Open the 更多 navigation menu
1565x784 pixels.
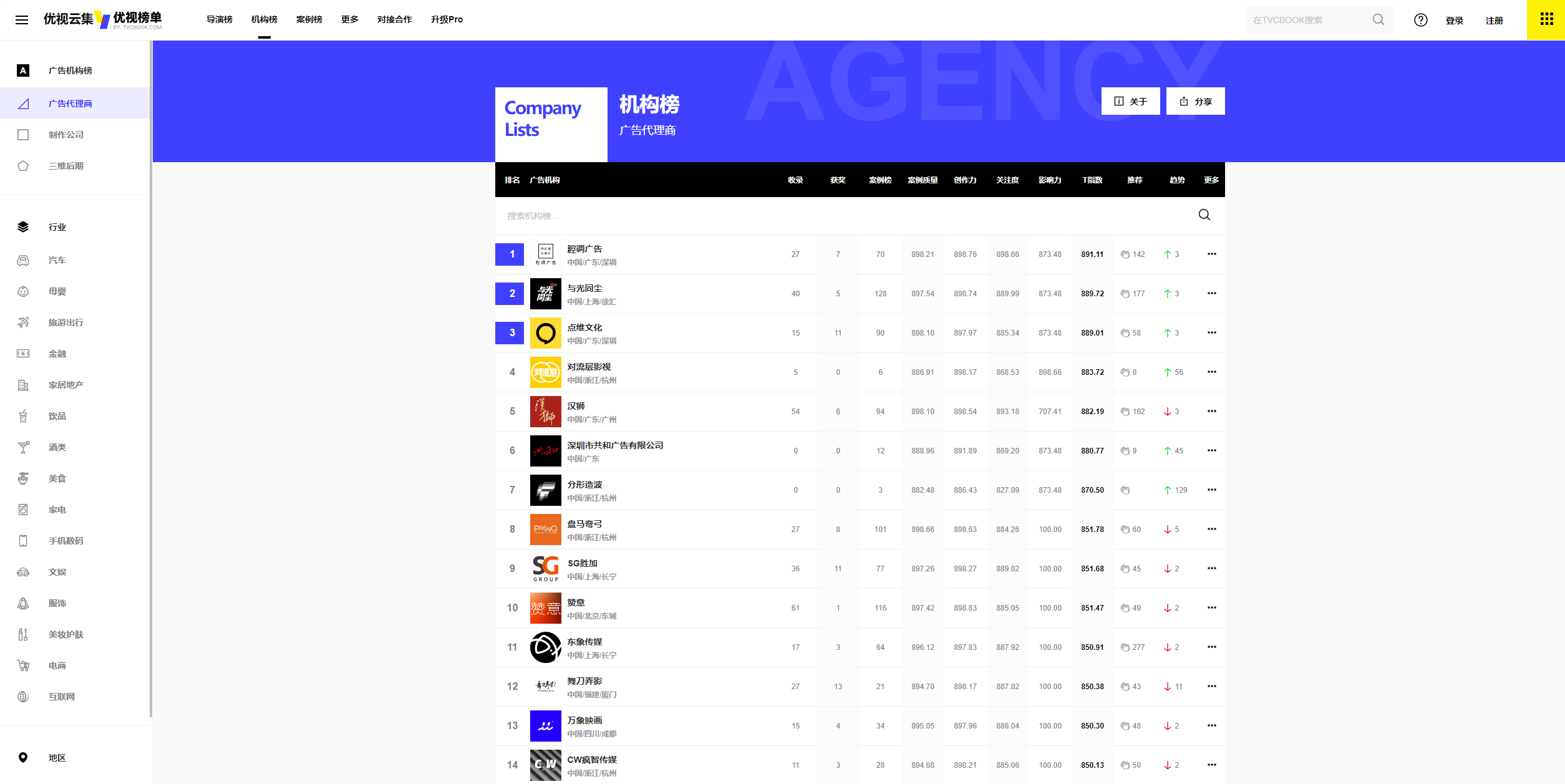(349, 19)
